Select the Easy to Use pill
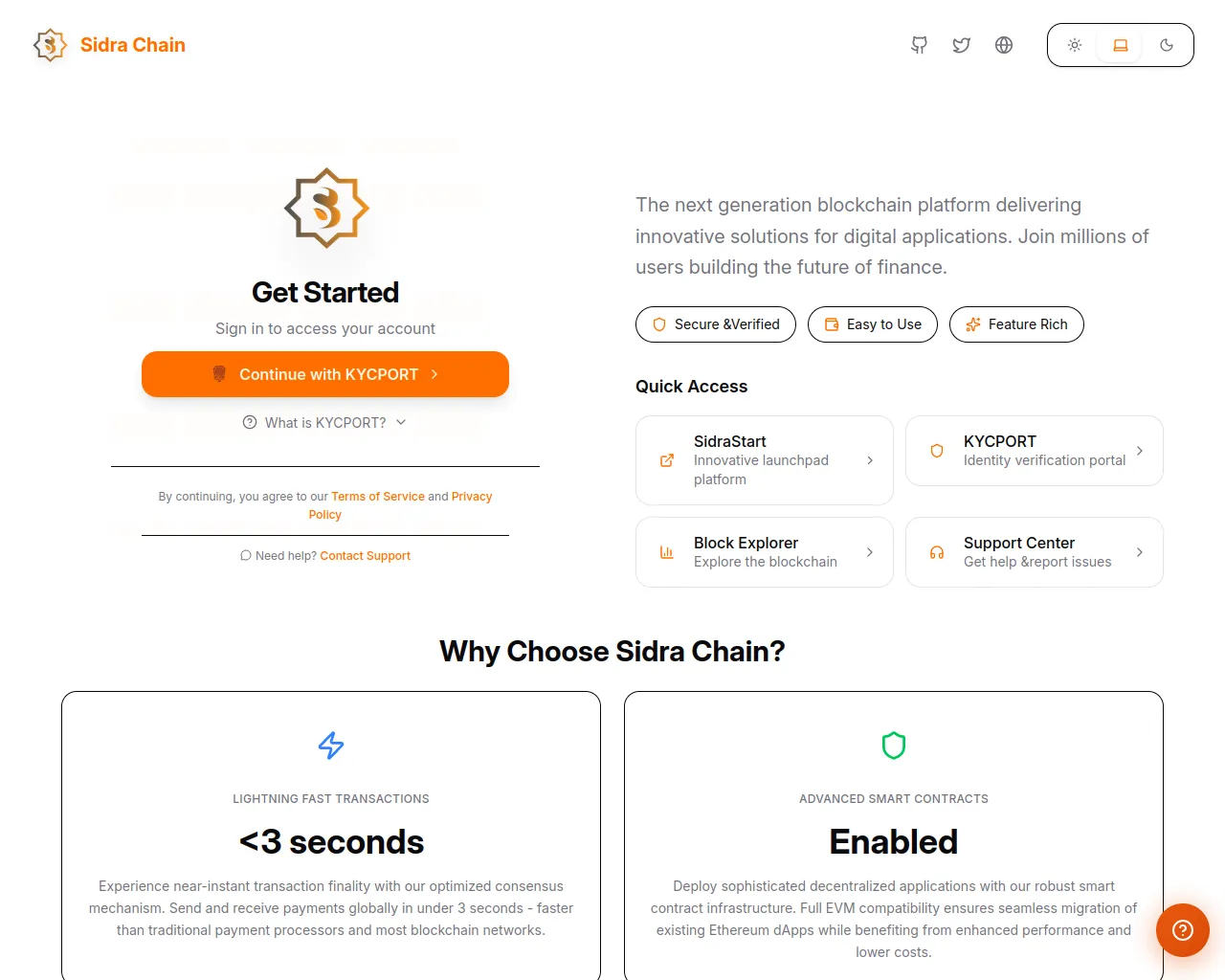This screenshot has width=1225, height=980. click(x=873, y=324)
